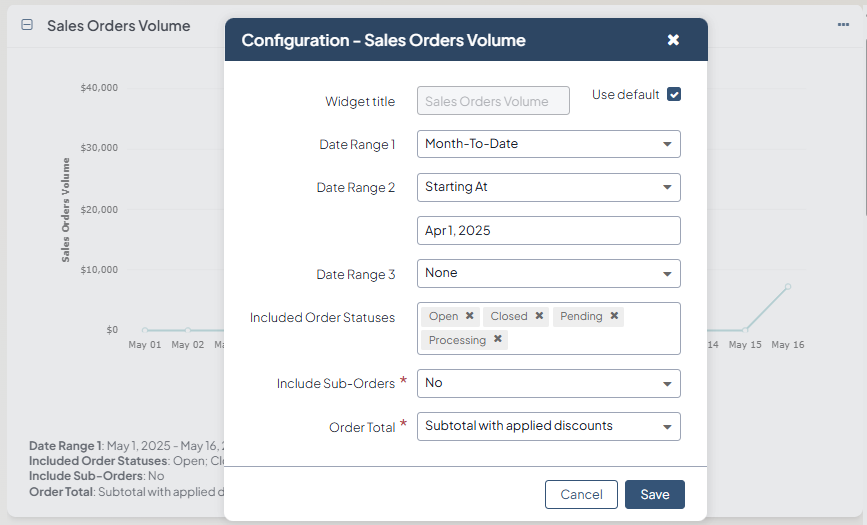Open the Date Range 1 dropdown
This screenshot has width=867, height=525.
548,144
